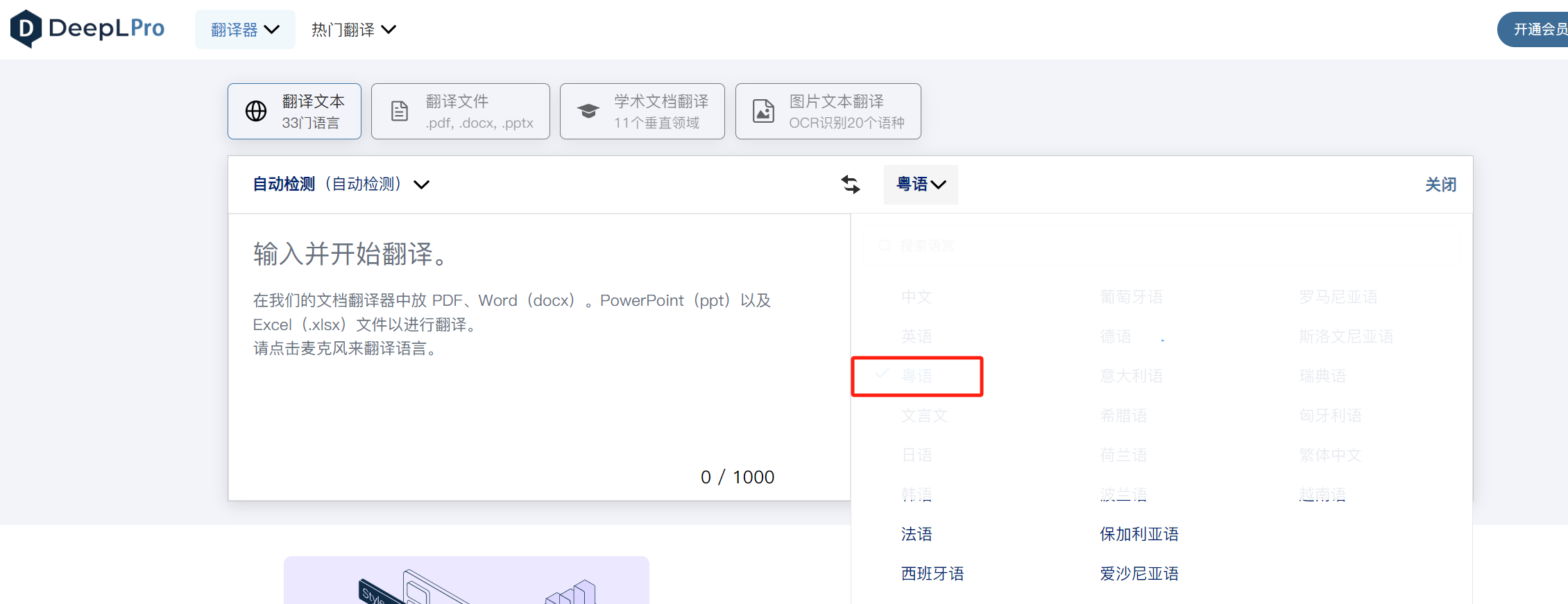Select 西班牙语 as target language
1568x604 pixels.
[x=932, y=573]
